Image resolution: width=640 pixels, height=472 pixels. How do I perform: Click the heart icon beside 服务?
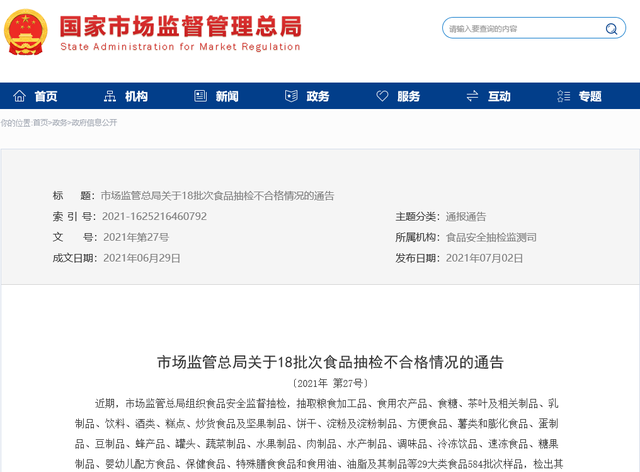click(x=382, y=96)
